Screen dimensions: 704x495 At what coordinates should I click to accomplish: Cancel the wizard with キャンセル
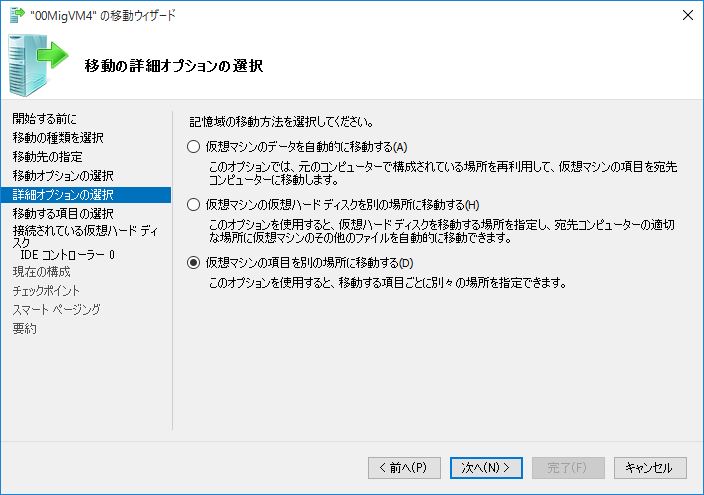[x=650, y=468]
